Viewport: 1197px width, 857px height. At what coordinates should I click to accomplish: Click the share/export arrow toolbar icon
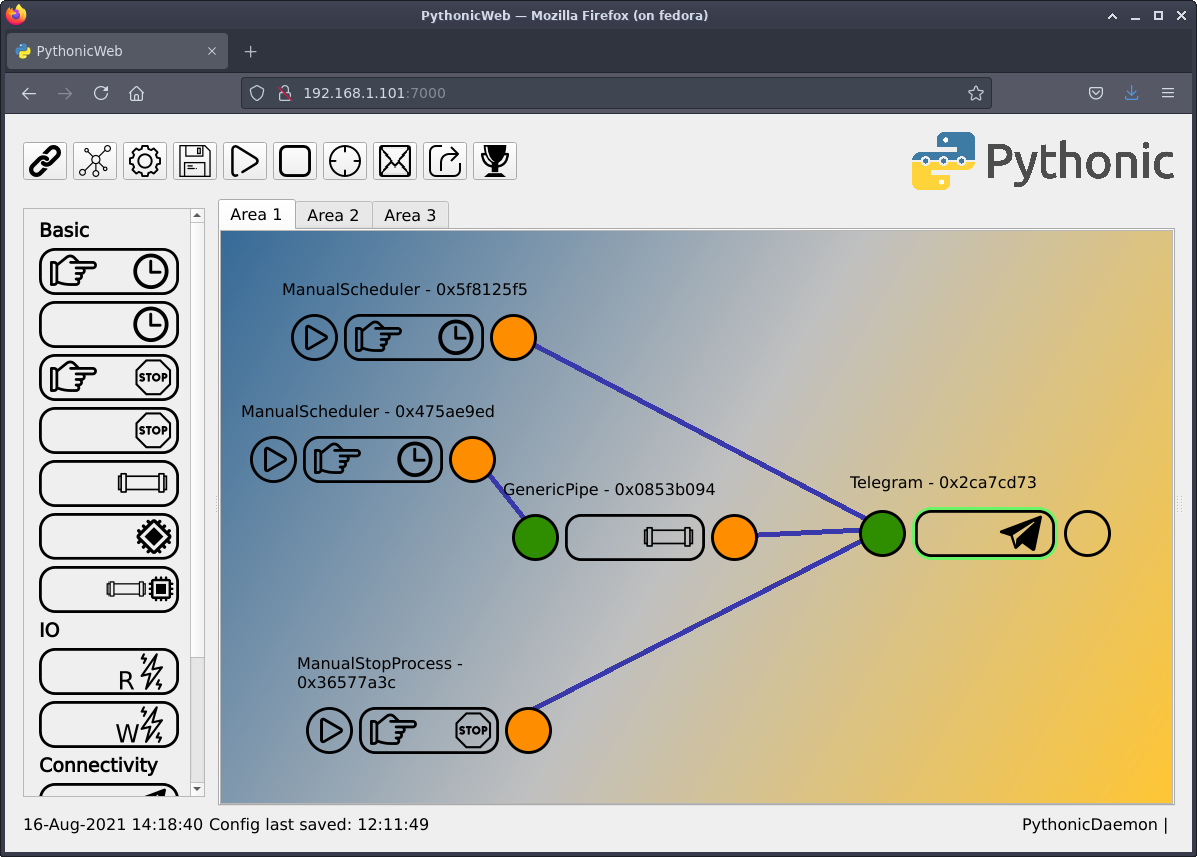pyautogui.click(x=445, y=160)
